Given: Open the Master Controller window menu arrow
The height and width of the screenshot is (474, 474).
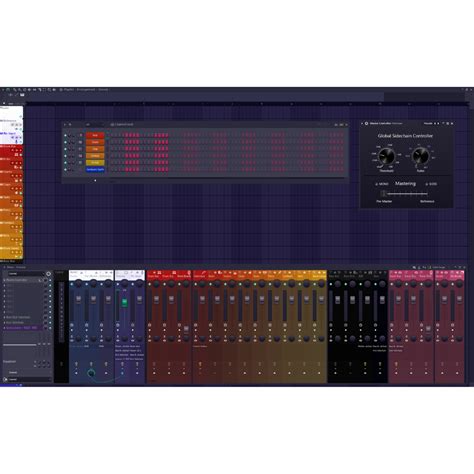Looking at the screenshot, I should click(x=362, y=123).
